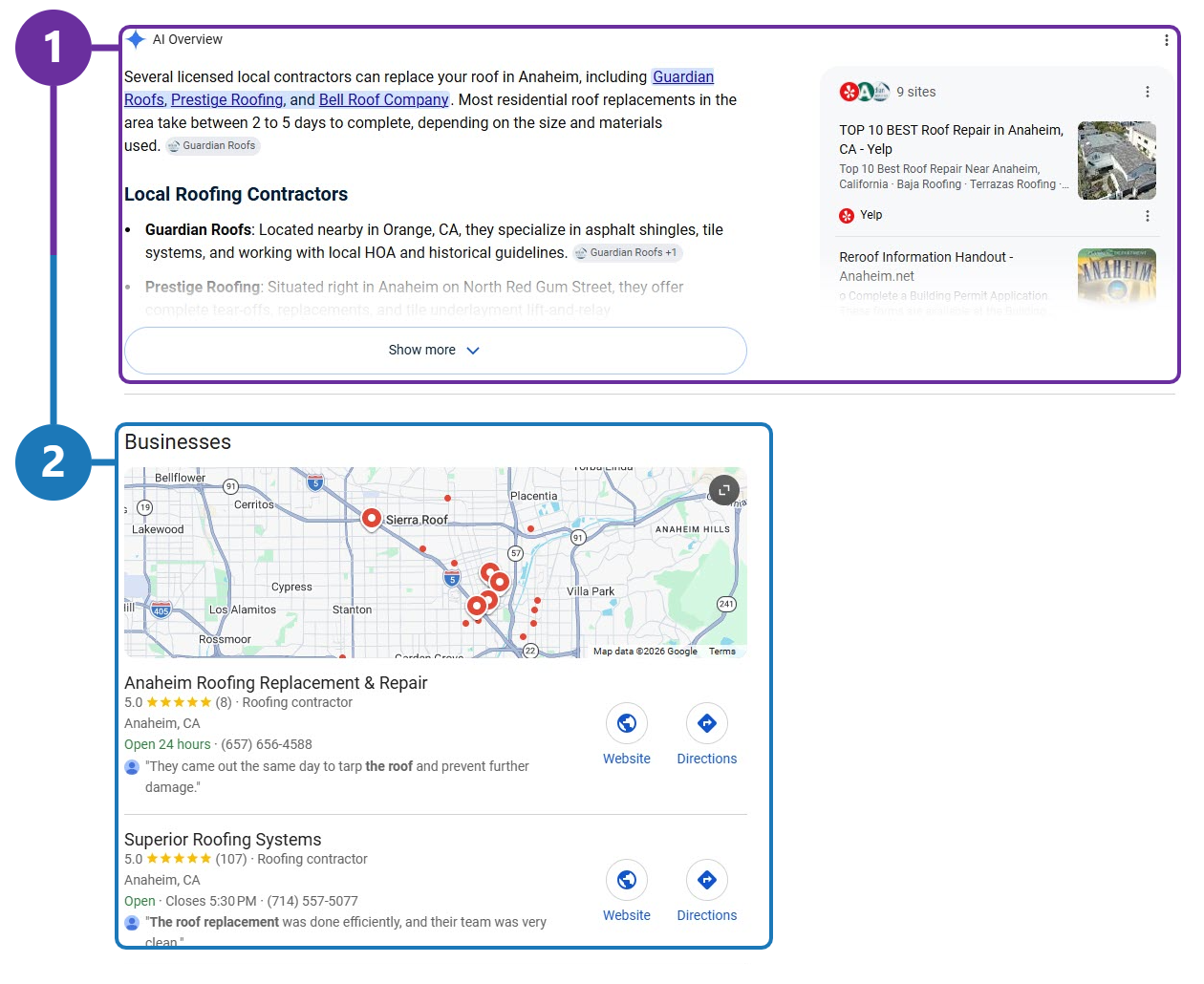This screenshot has width=1204, height=984.
Task: Click the ANAHEIM HILLS label on the map
Action: 692,529
